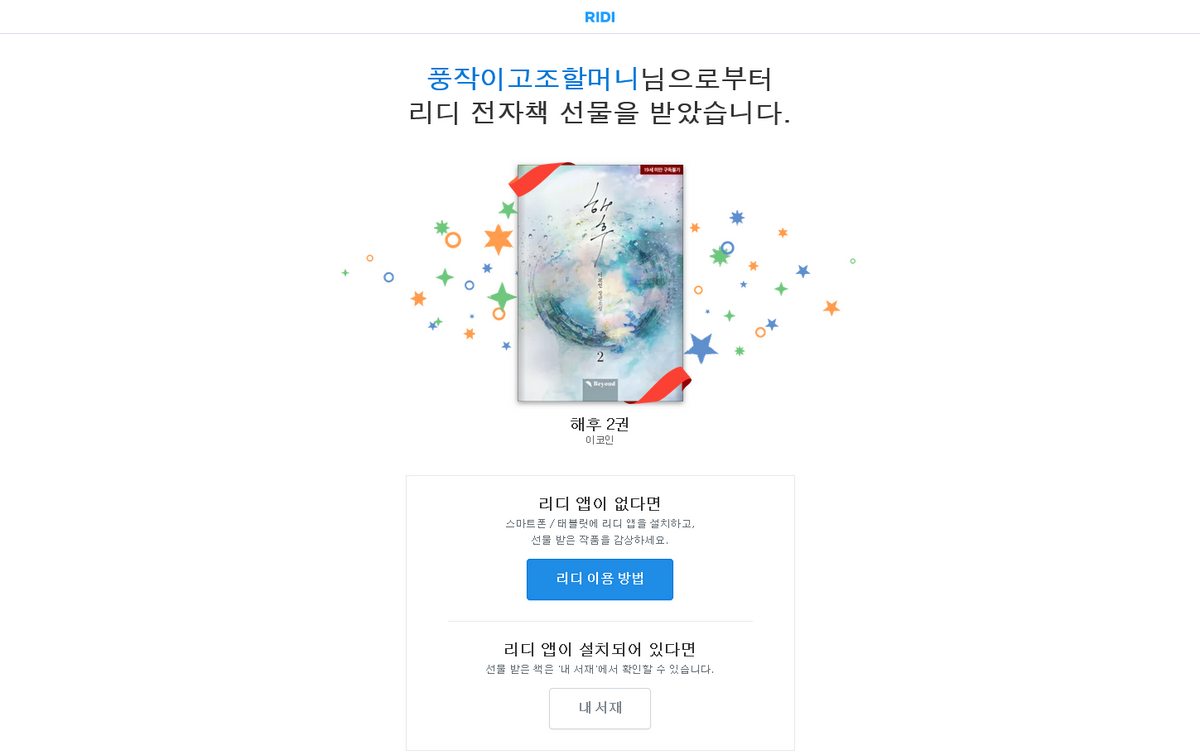Click the large orange star left of the book
Screen dimensions: 1200x755
498,239
